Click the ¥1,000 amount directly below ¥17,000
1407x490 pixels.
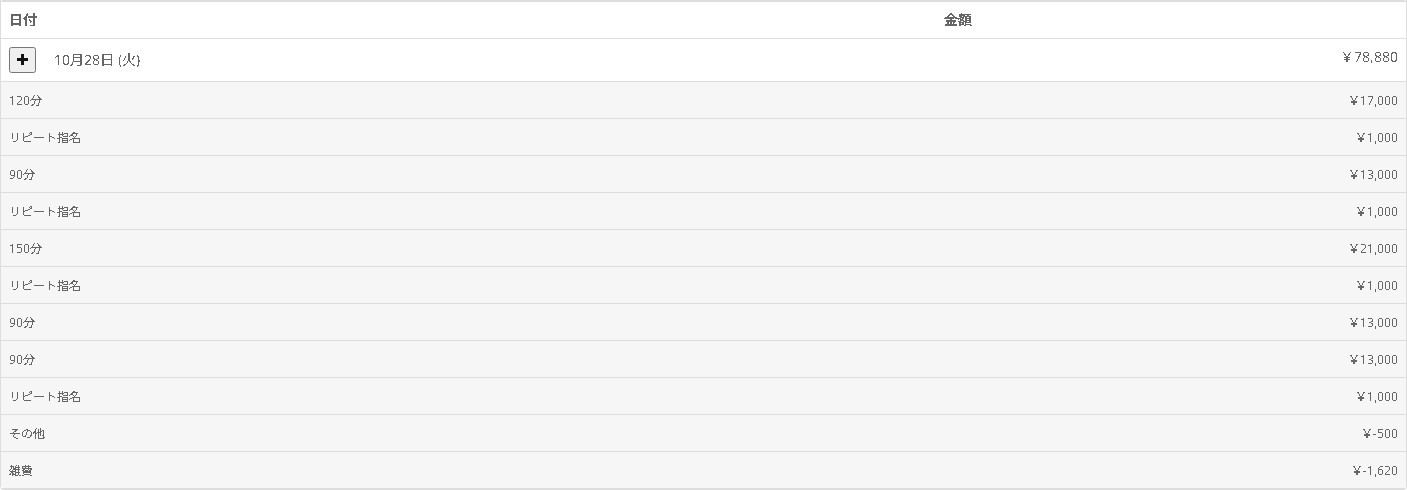1376,138
